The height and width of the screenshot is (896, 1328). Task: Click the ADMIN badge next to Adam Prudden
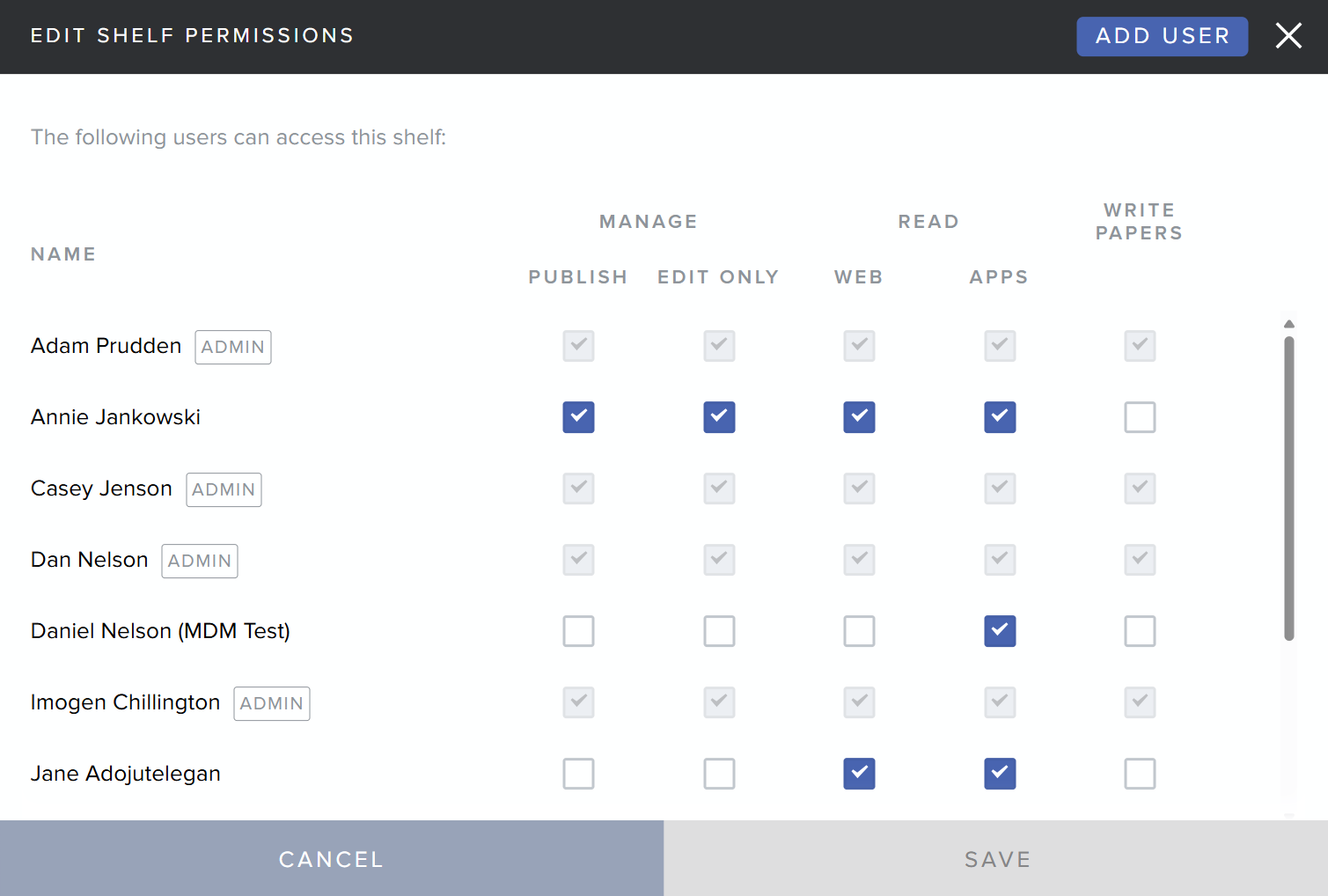(x=232, y=347)
